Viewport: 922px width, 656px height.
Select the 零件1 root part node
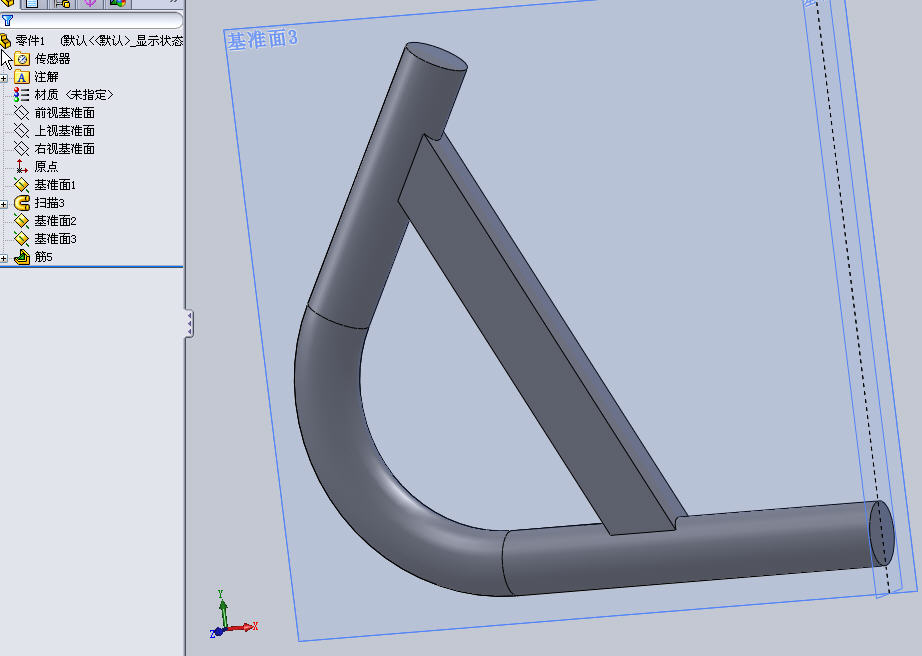point(92,41)
